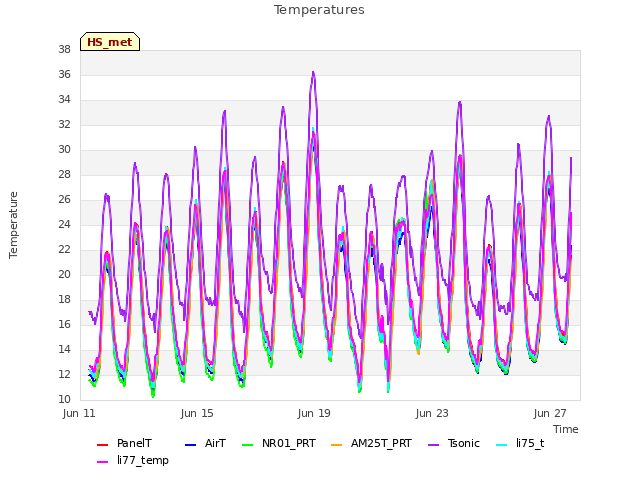
Task: Click the Jun 15 x-axis tick label
Action: tap(197, 413)
